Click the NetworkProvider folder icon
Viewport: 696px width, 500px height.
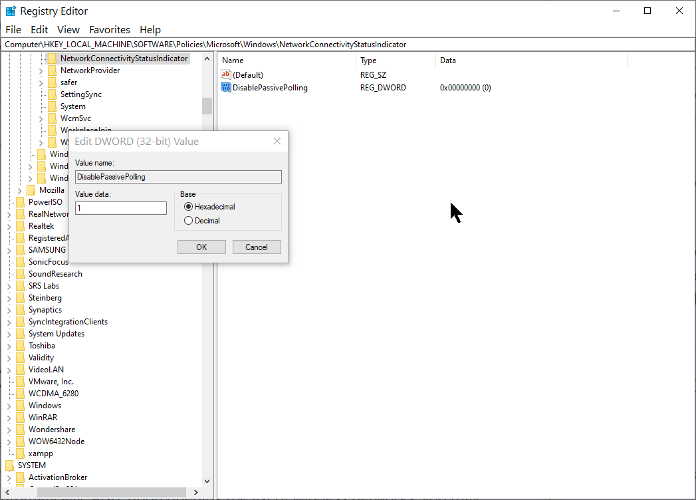coord(52,70)
